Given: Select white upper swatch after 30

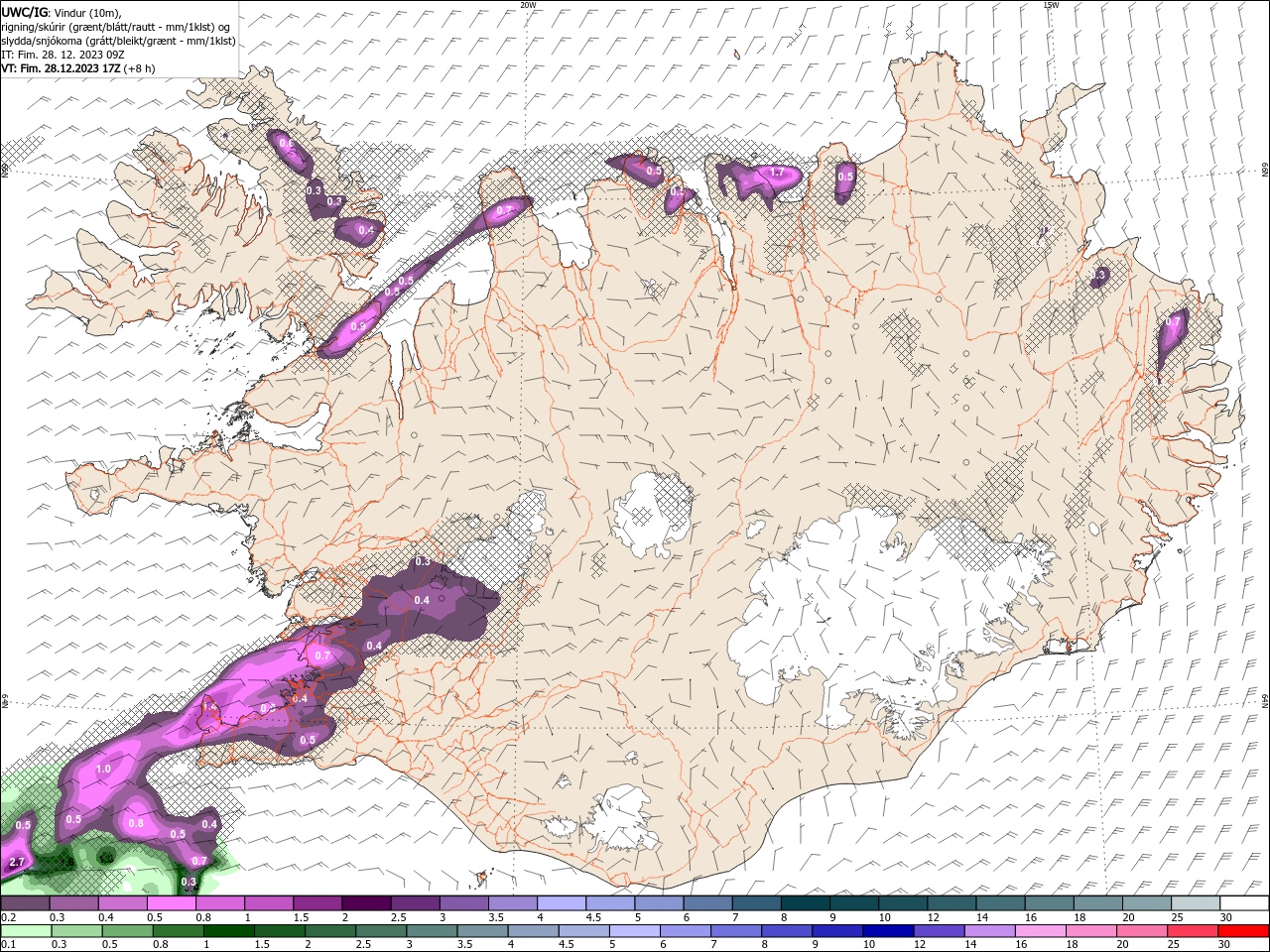Looking at the screenshot, I should (x=1244, y=903).
